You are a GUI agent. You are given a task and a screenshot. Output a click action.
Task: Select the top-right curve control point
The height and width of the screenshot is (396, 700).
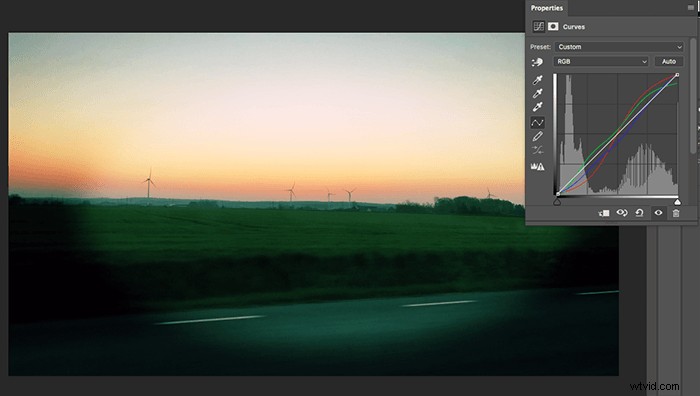677,75
